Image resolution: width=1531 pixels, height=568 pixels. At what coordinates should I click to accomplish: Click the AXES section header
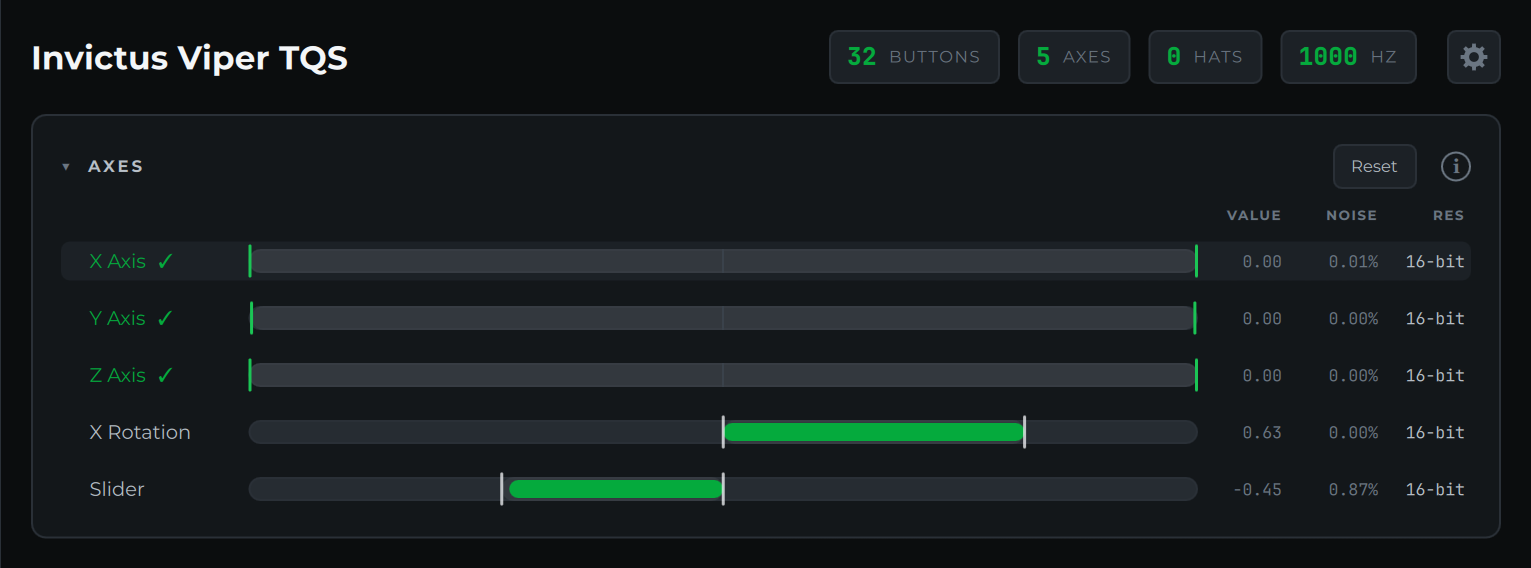116,166
